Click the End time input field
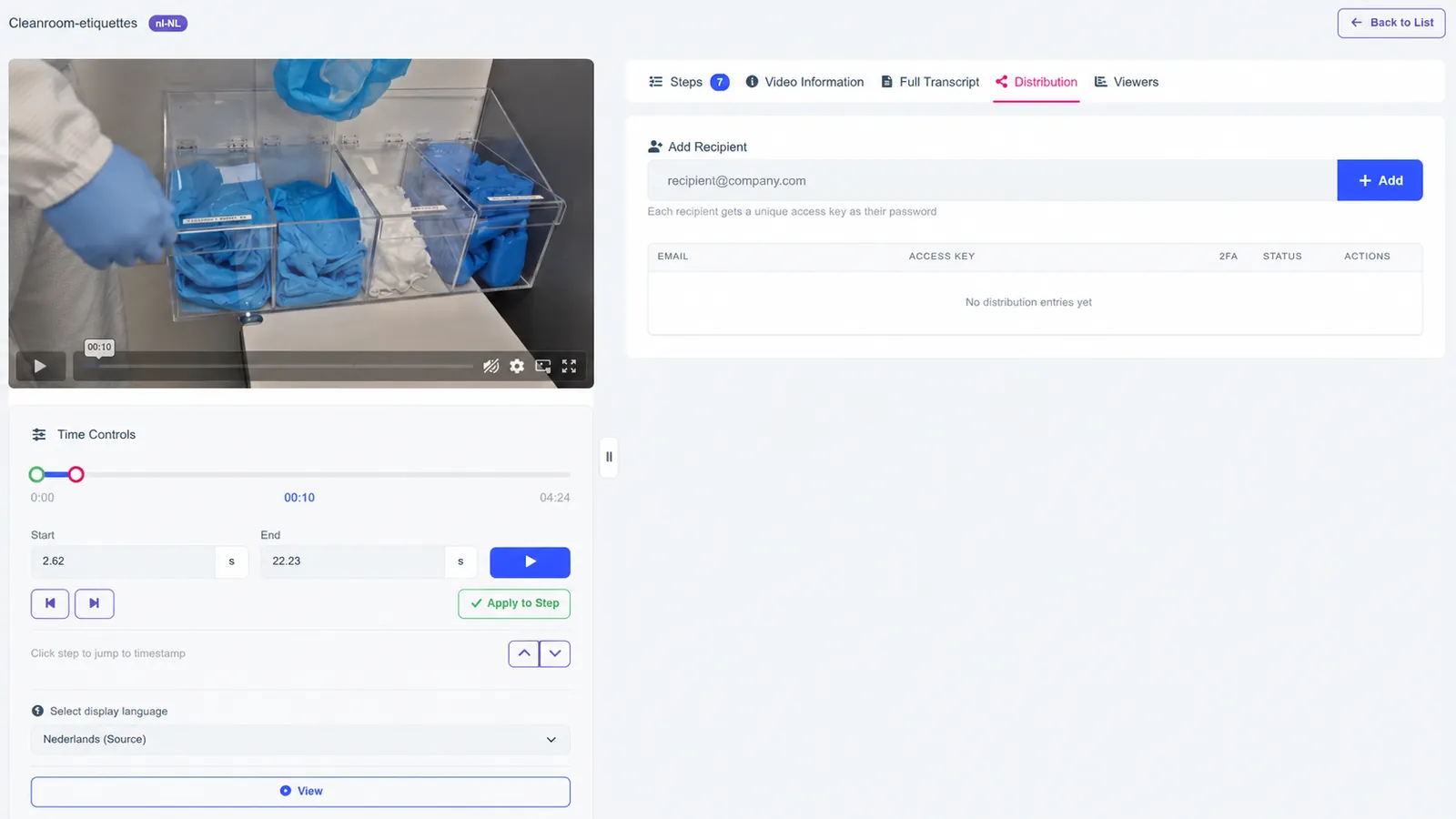 (x=352, y=561)
